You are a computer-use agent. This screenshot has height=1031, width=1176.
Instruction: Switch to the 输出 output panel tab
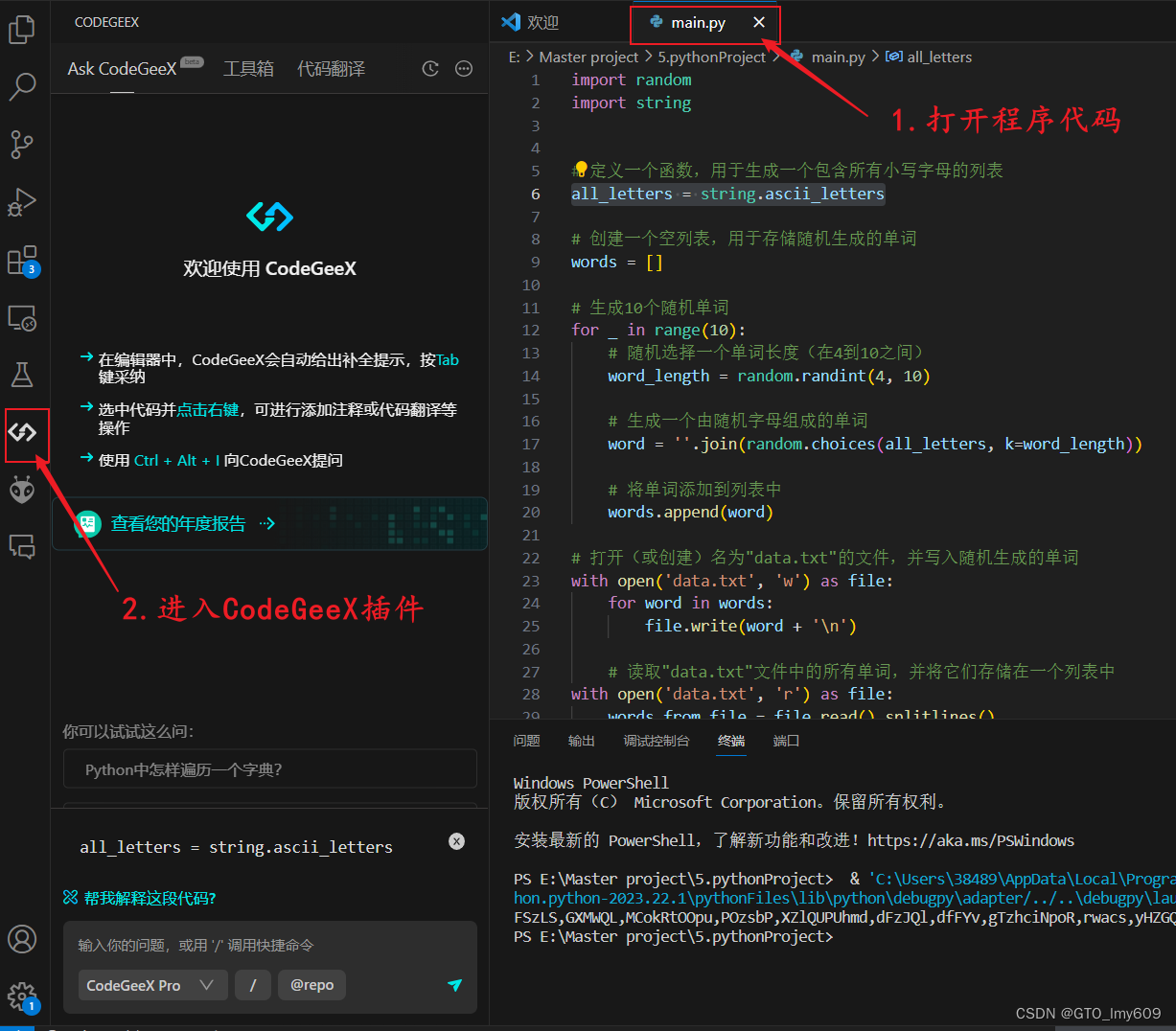point(581,741)
